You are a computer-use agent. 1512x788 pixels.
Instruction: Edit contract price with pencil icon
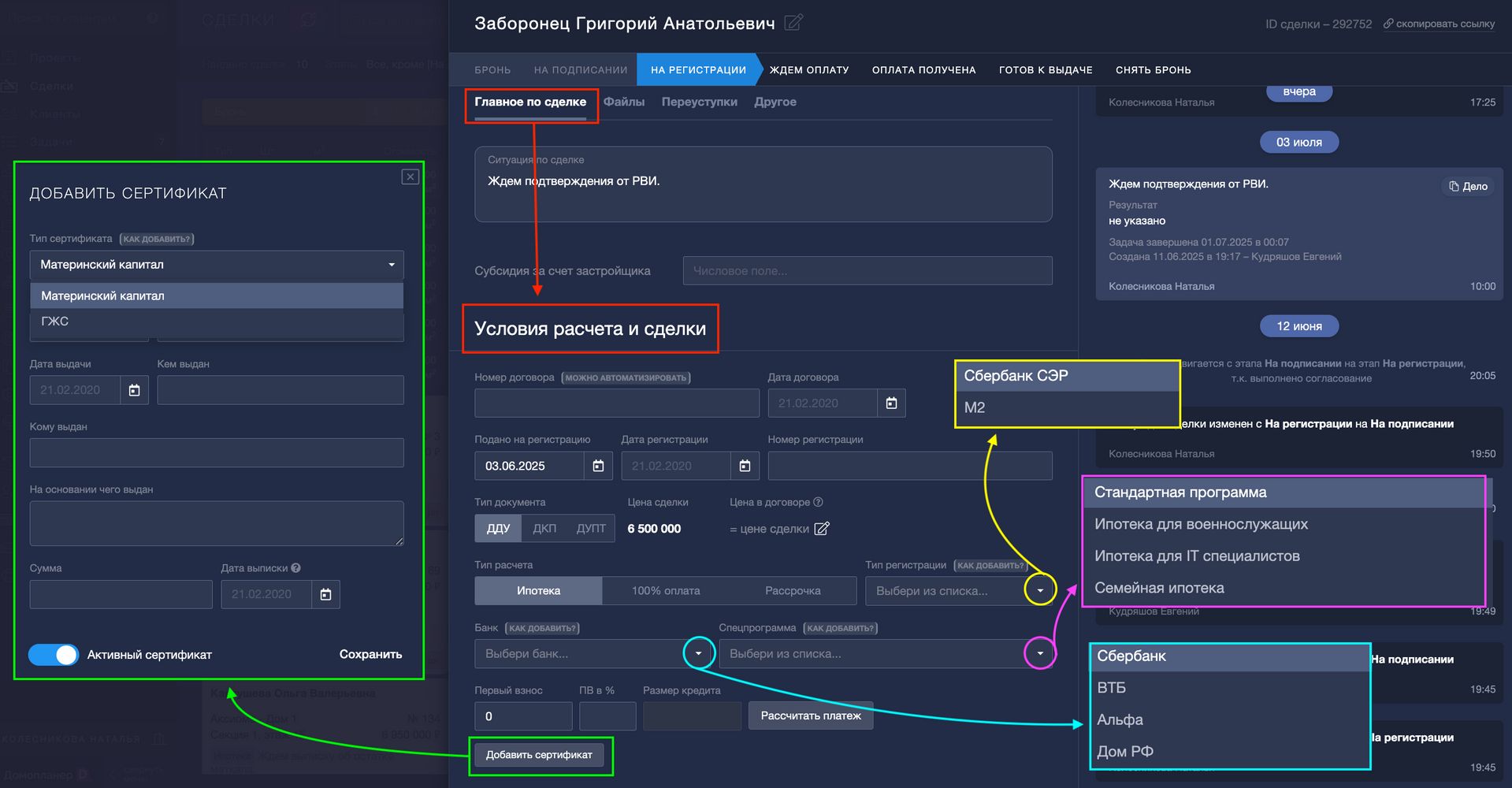coord(822,528)
